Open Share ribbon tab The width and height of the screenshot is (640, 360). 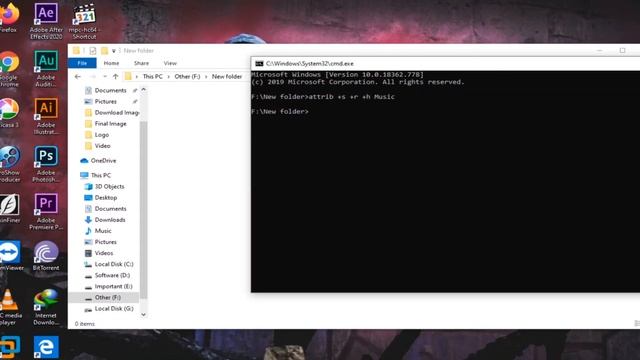141,63
